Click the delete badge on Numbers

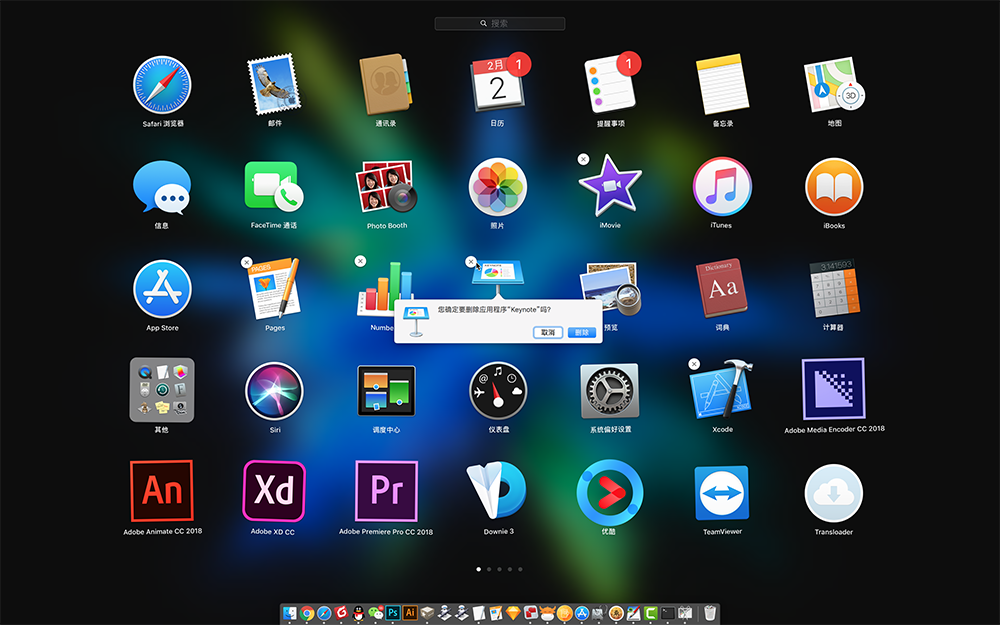[x=360, y=261]
